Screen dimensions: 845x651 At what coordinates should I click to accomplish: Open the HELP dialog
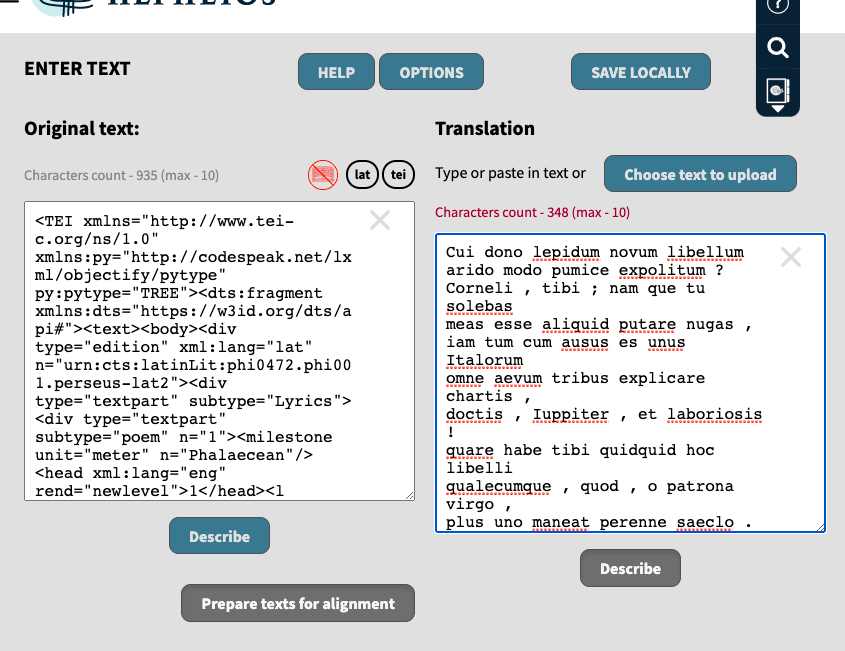pyautogui.click(x=336, y=71)
